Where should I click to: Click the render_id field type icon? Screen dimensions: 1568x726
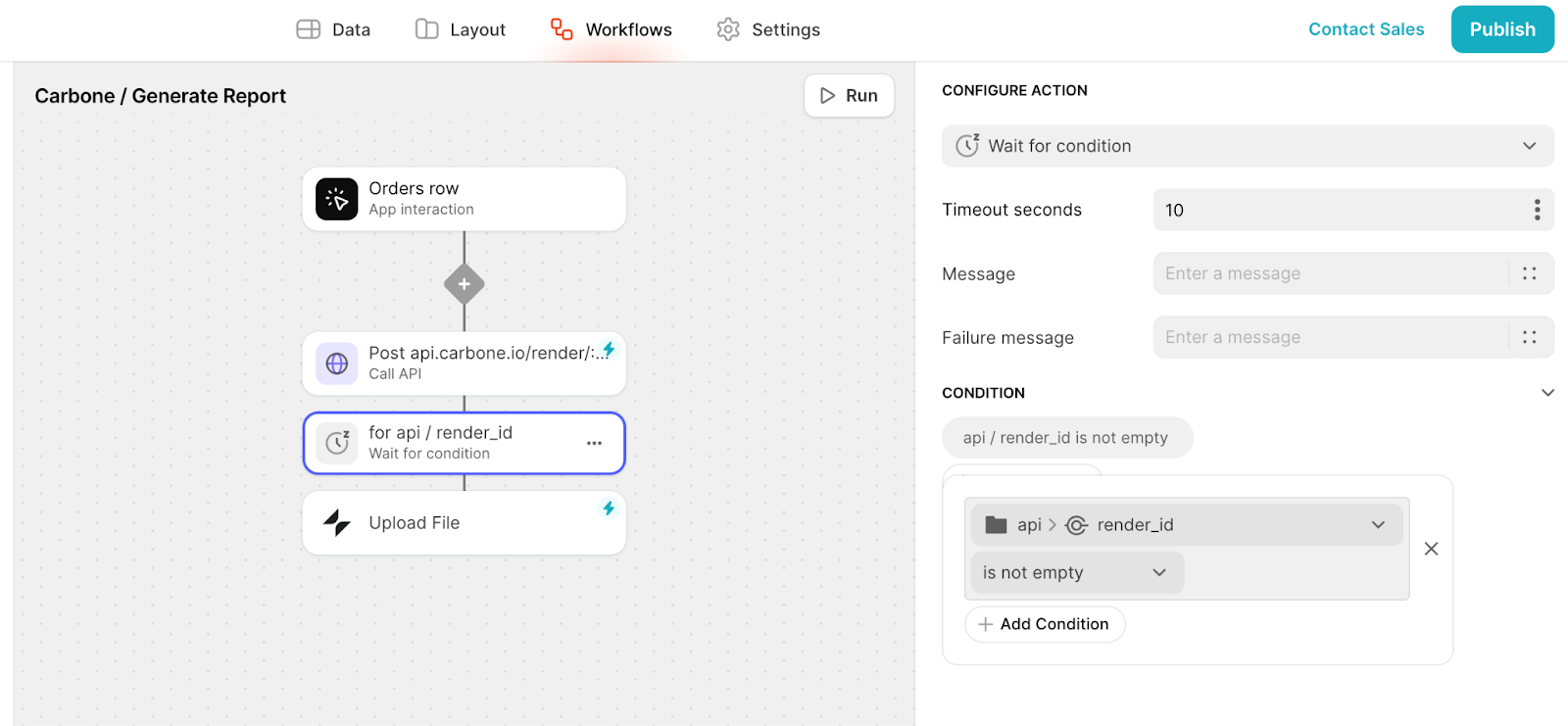click(x=1076, y=525)
